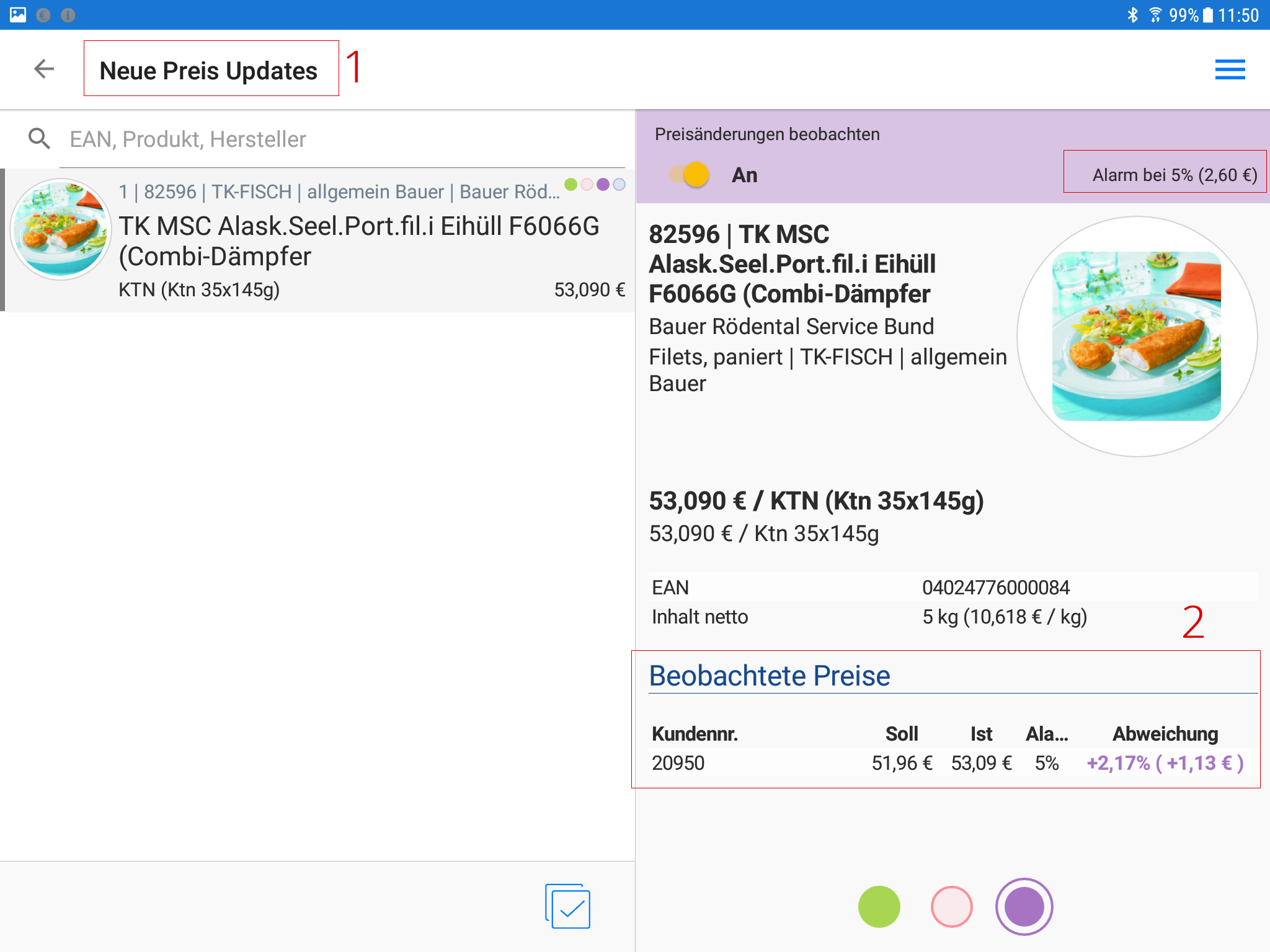1270x952 pixels.
Task: Click the Neue Preis Updates title
Action: 208,71
